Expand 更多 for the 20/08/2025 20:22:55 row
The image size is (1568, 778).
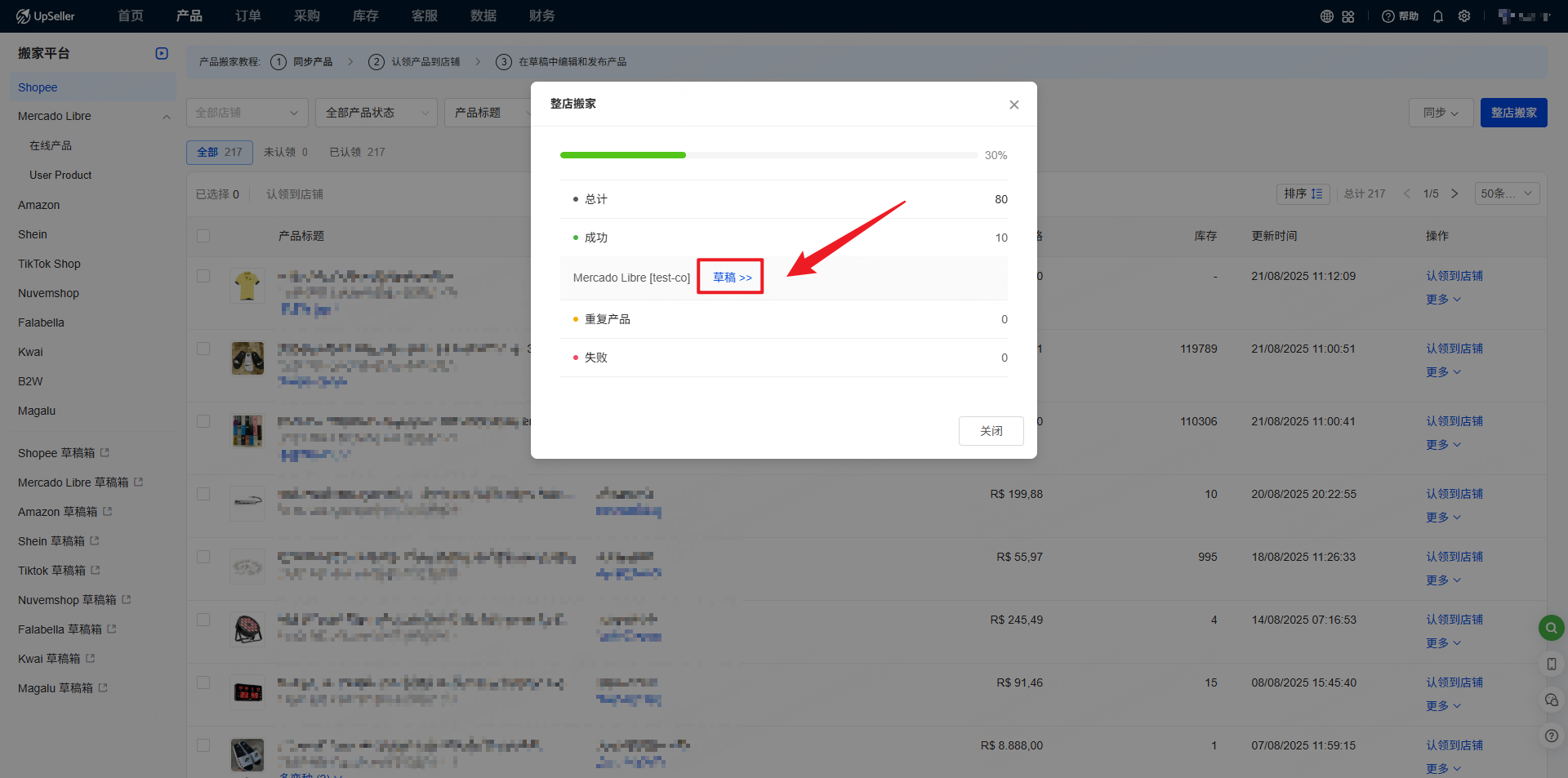coord(1443,518)
